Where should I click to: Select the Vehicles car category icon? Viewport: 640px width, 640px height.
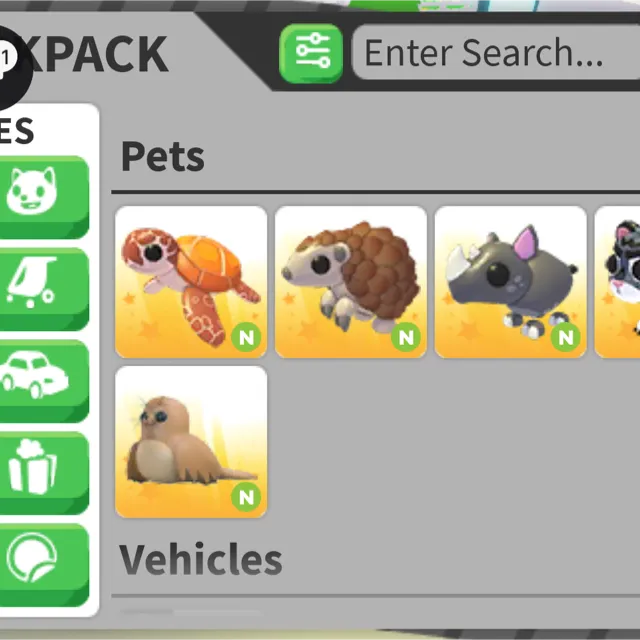tap(44, 381)
